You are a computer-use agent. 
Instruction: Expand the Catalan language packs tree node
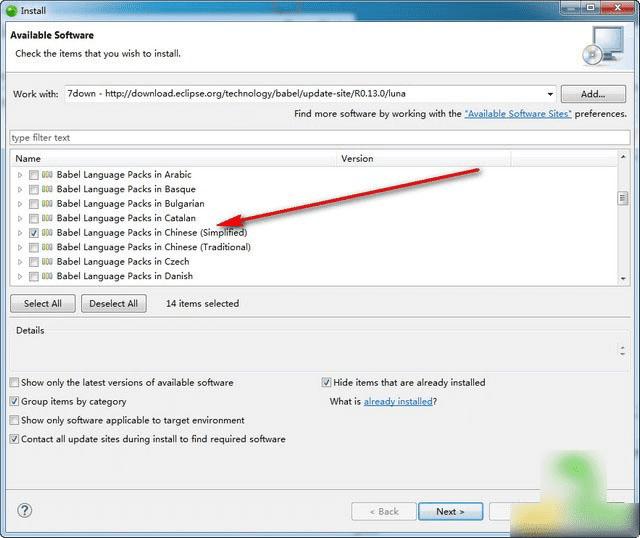point(20,218)
